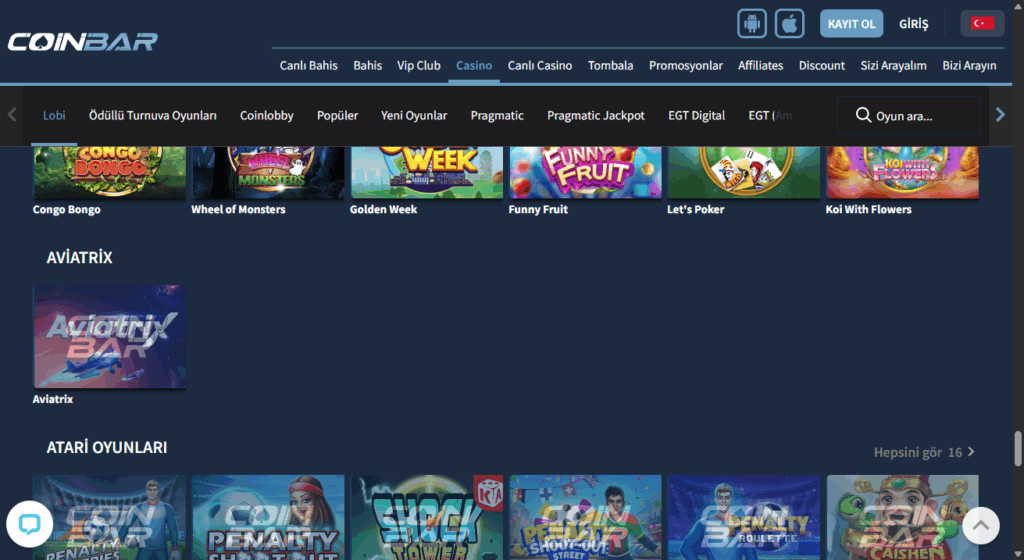Open the Canlı Bahis menu
Screen dimensions: 1024x560
[308, 65]
